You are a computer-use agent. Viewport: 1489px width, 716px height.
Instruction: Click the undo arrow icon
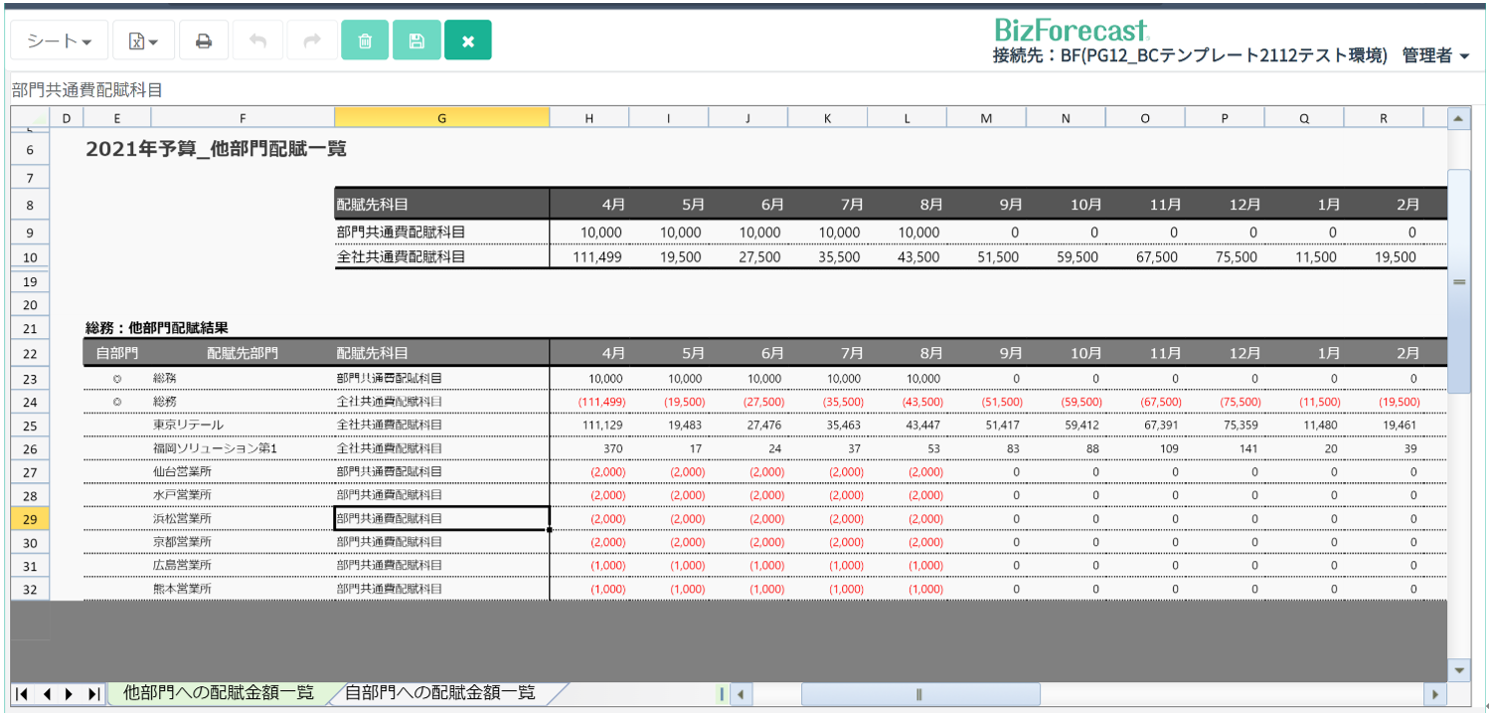point(258,41)
